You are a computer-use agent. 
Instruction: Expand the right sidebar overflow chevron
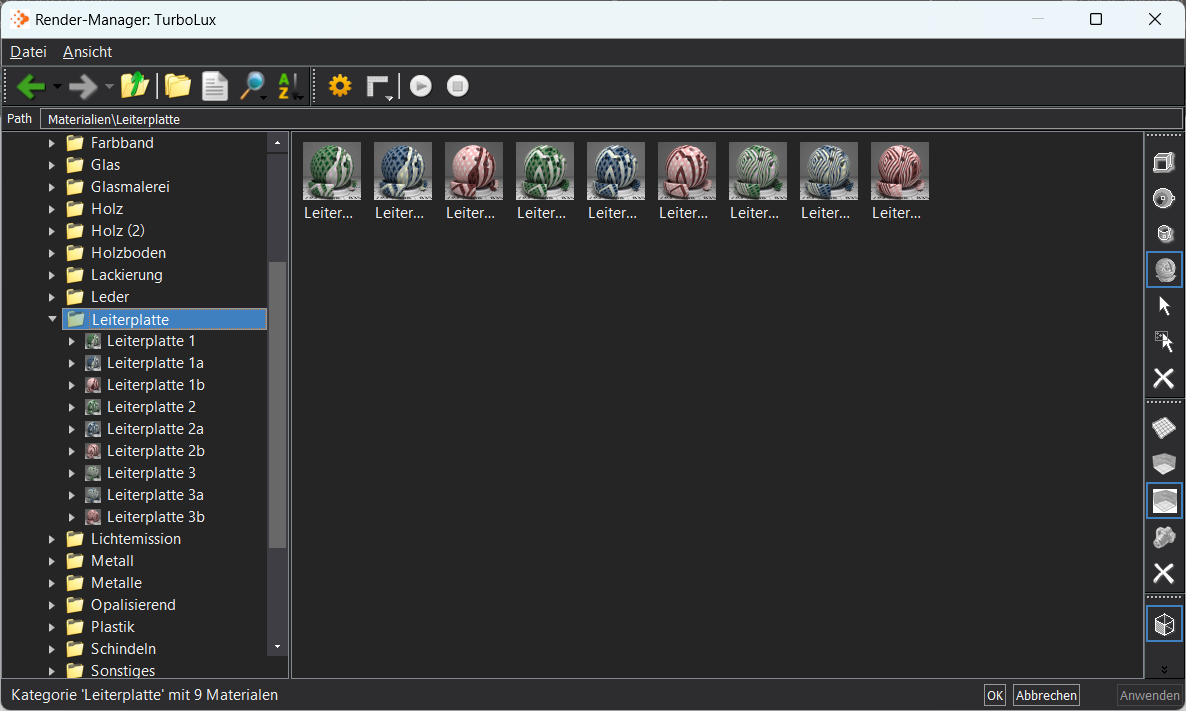(x=1164, y=669)
